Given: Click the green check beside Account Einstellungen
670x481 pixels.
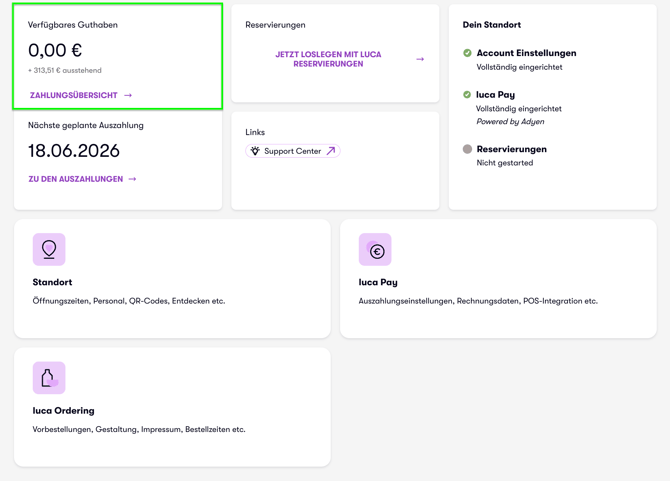Looking at the screenshot, I should tap(467, 53).
